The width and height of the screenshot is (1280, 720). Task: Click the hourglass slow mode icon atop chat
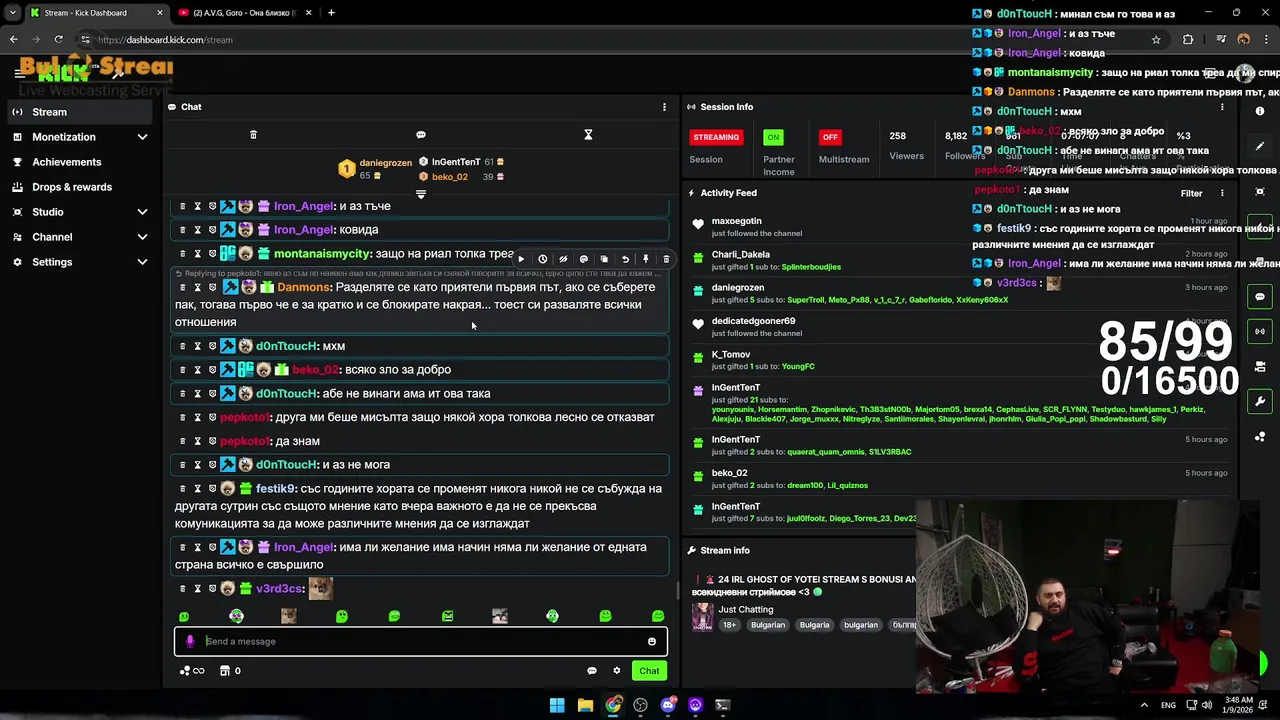[x=588, y=135]
